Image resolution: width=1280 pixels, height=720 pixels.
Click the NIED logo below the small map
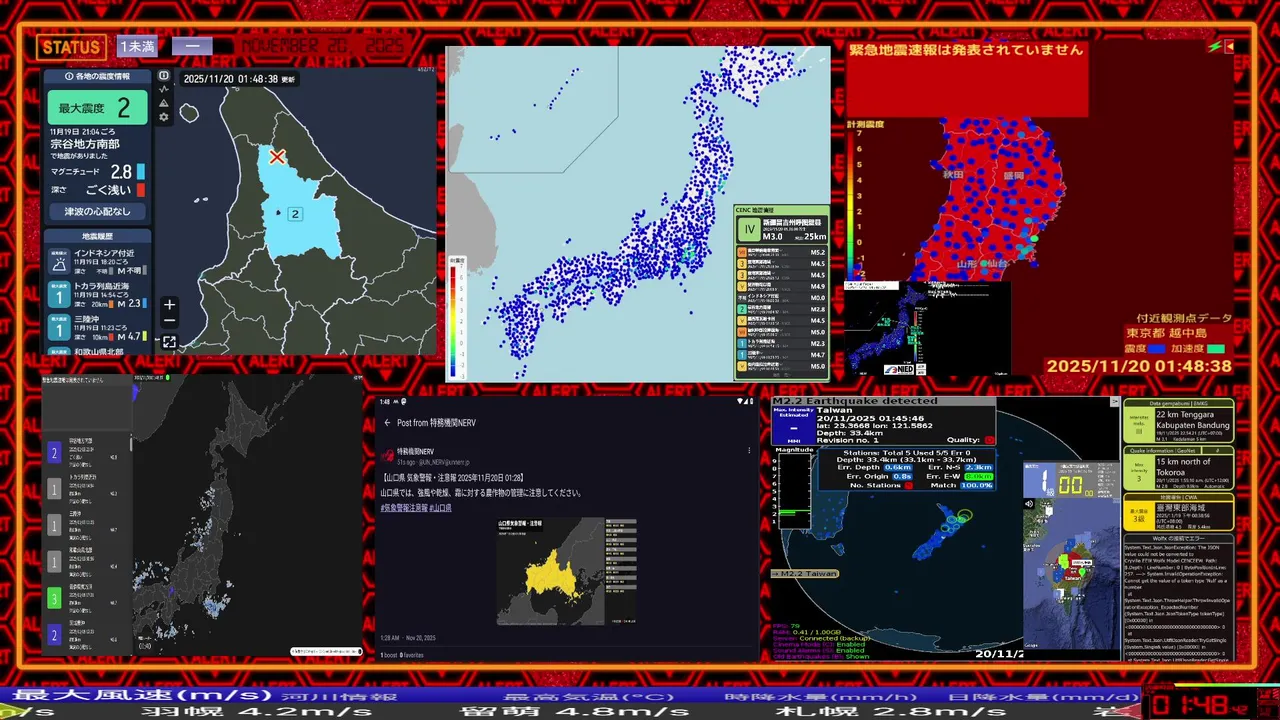[x=900, y=369]
